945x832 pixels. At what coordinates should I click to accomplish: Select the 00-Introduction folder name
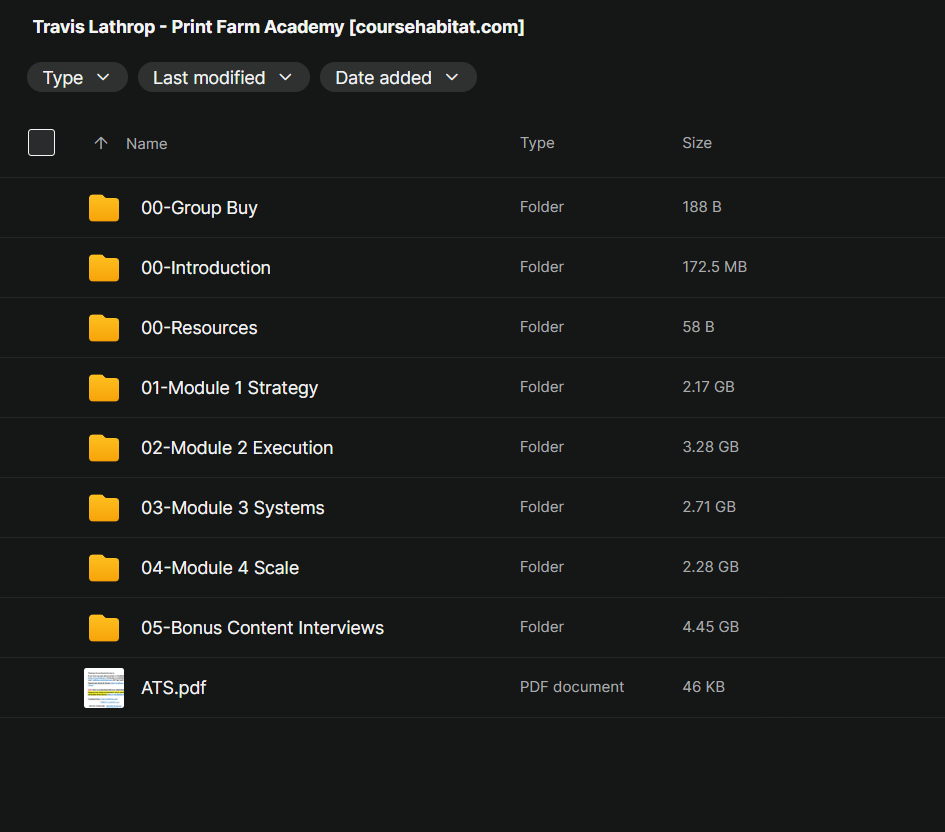[x=206, y=268]
